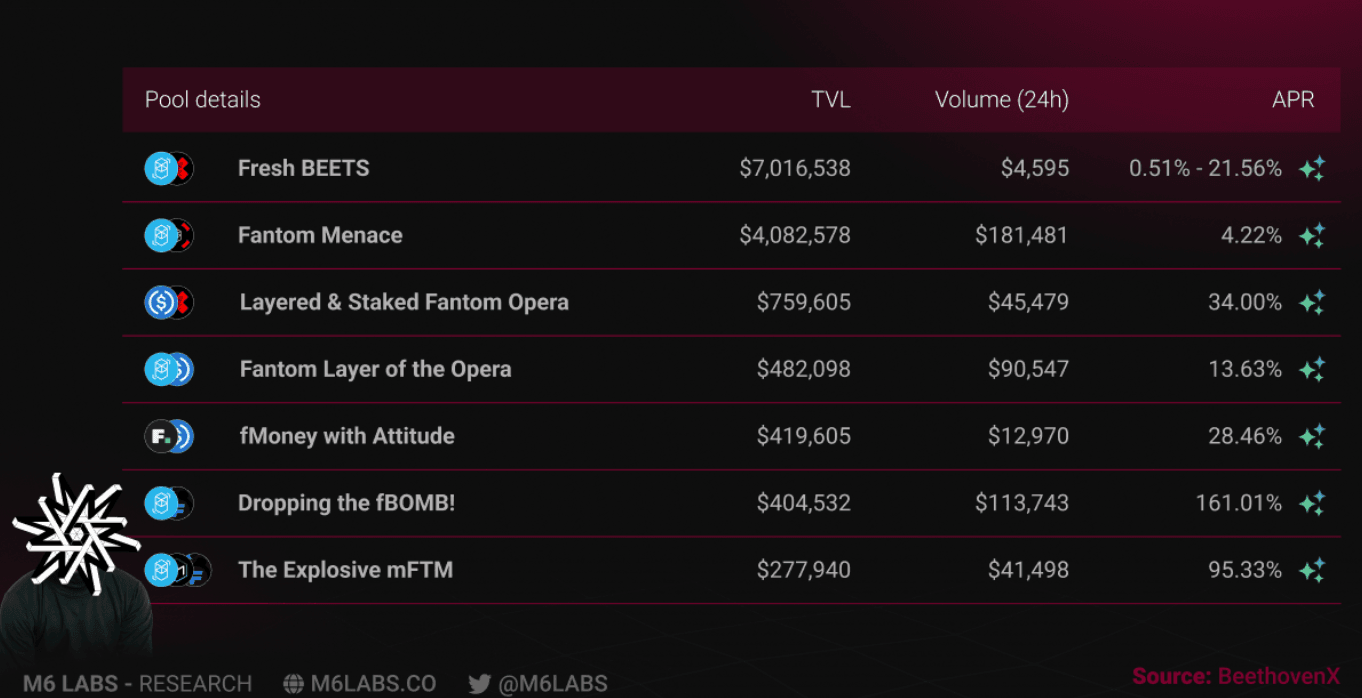Click the sparkle icon beside 34.00% APR

tap(1312, 302)
